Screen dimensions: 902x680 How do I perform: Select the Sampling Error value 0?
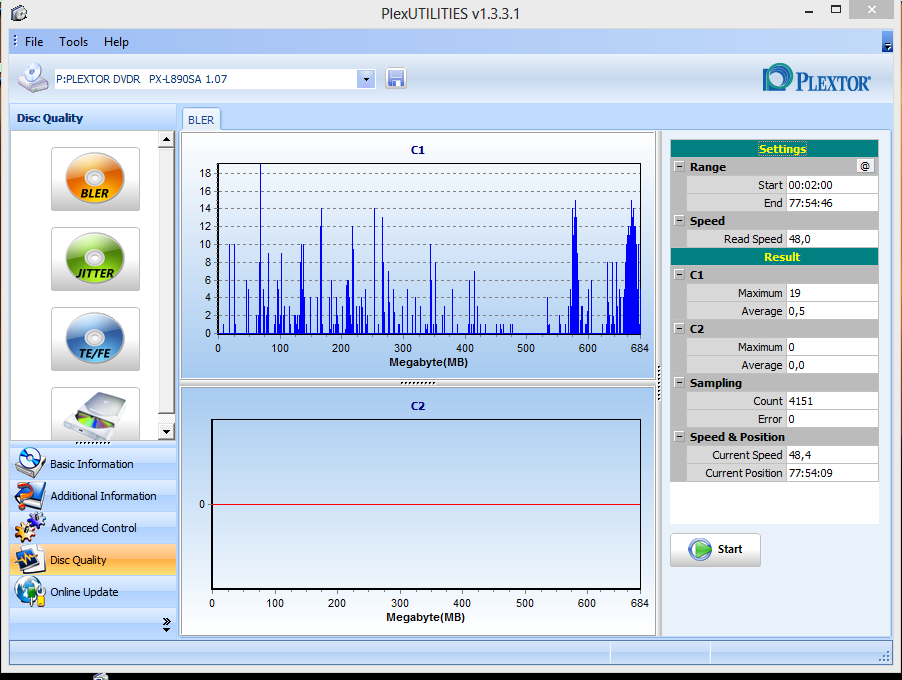click(x=832, y=419)
